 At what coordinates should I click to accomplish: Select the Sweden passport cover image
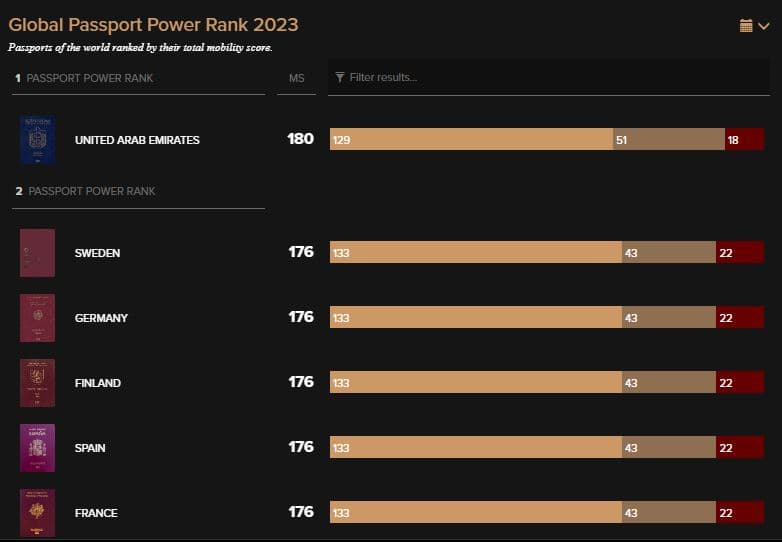(37, 253)
